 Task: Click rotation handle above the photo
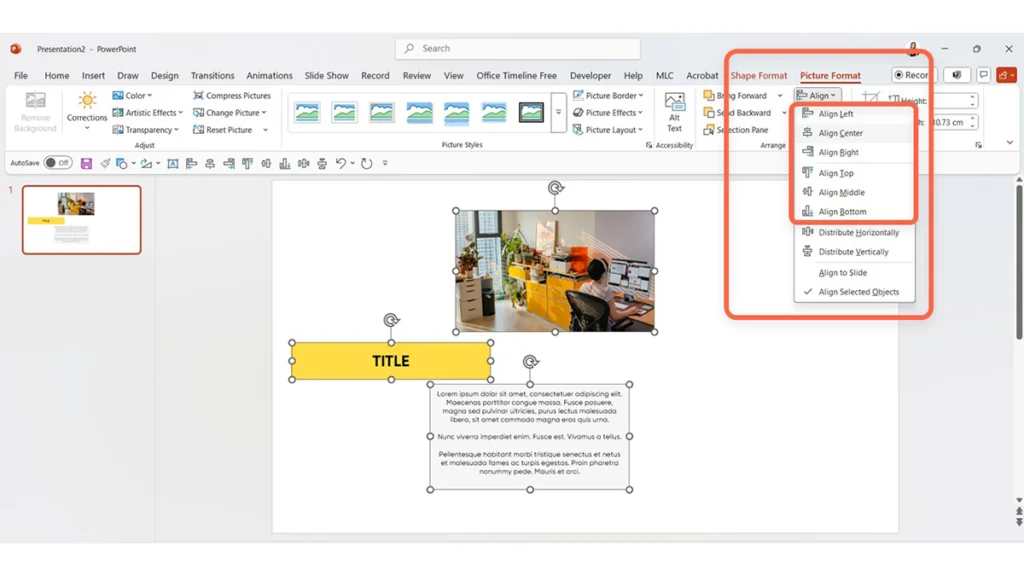coord(555,188)
